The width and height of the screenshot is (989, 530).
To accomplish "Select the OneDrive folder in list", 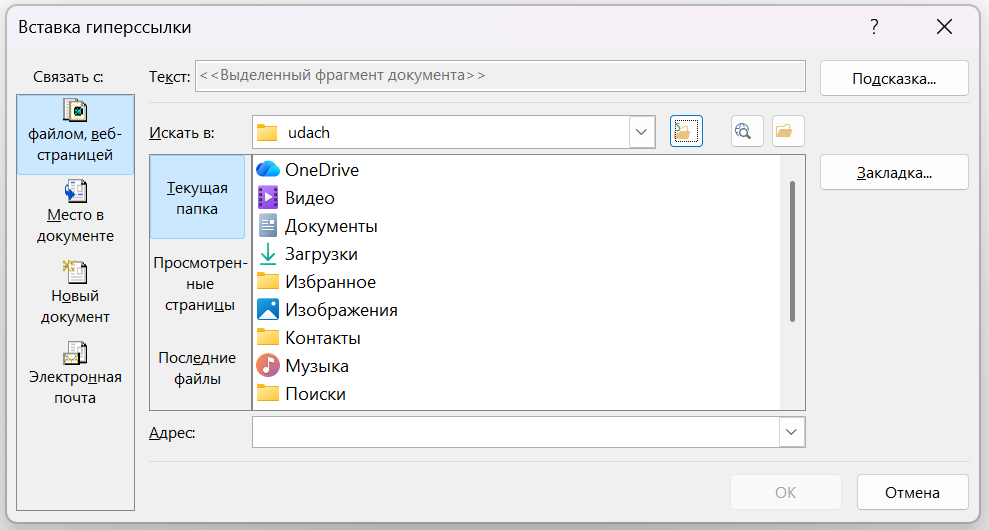I will click(321, 170).
